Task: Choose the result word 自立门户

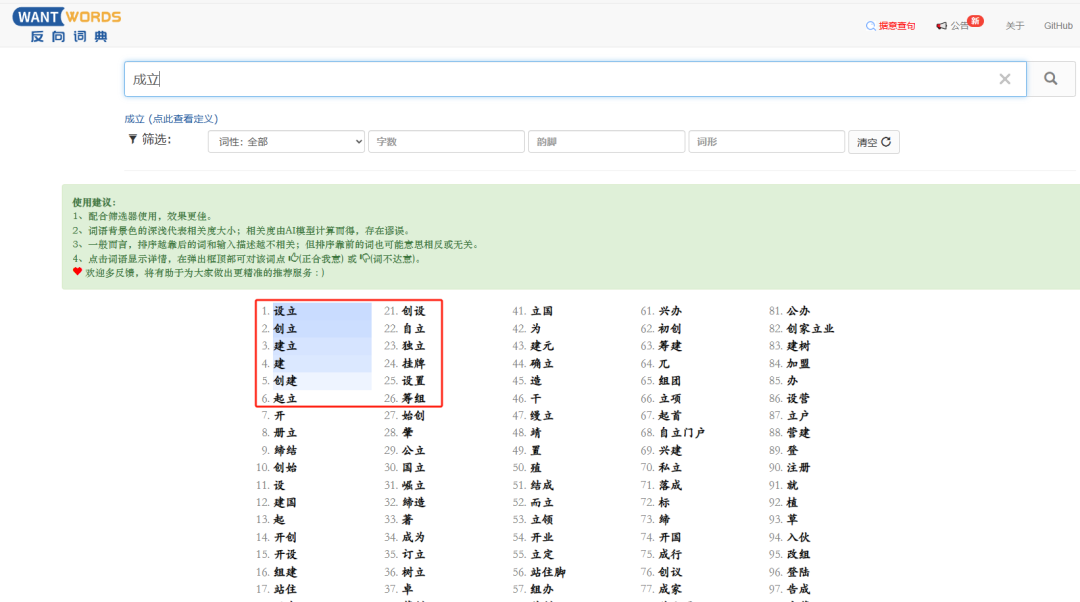Action: coord(681,433)
